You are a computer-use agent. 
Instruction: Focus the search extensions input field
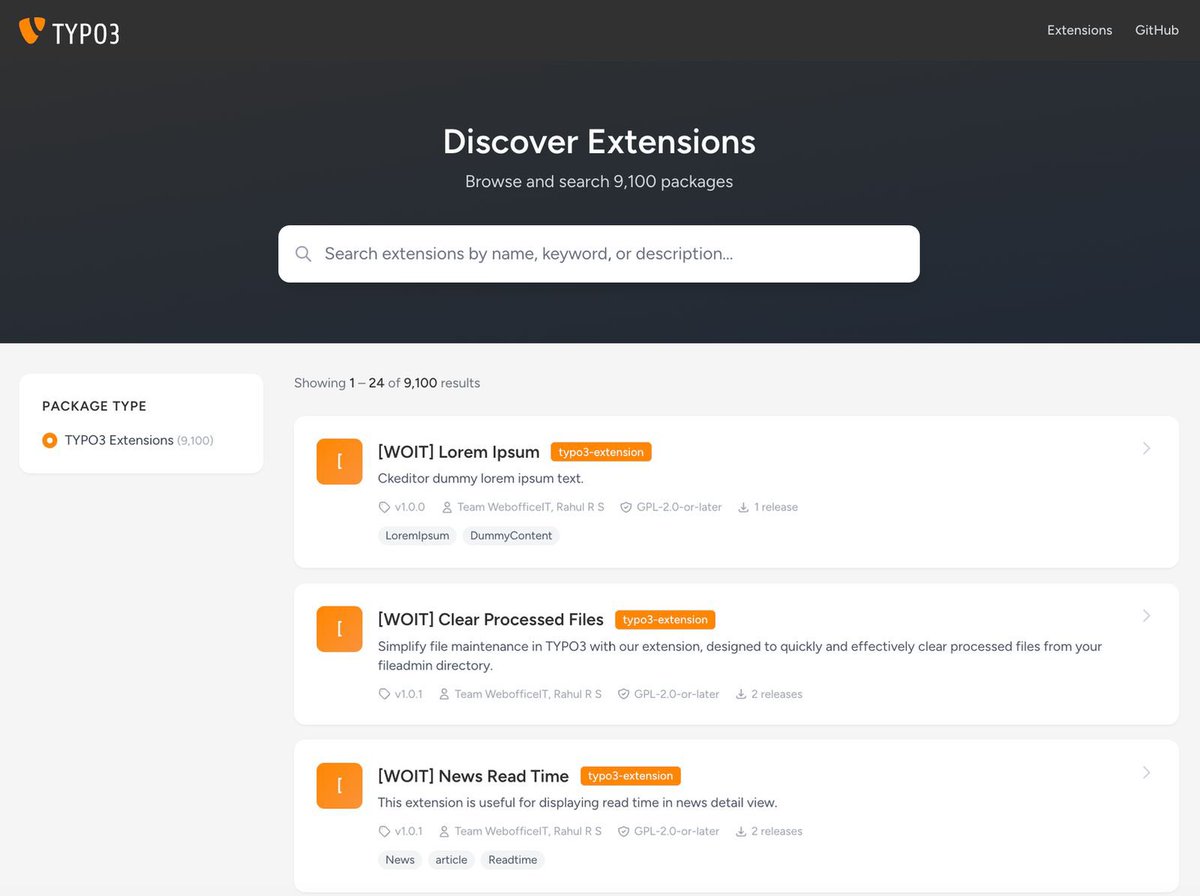tap(598, 254)
